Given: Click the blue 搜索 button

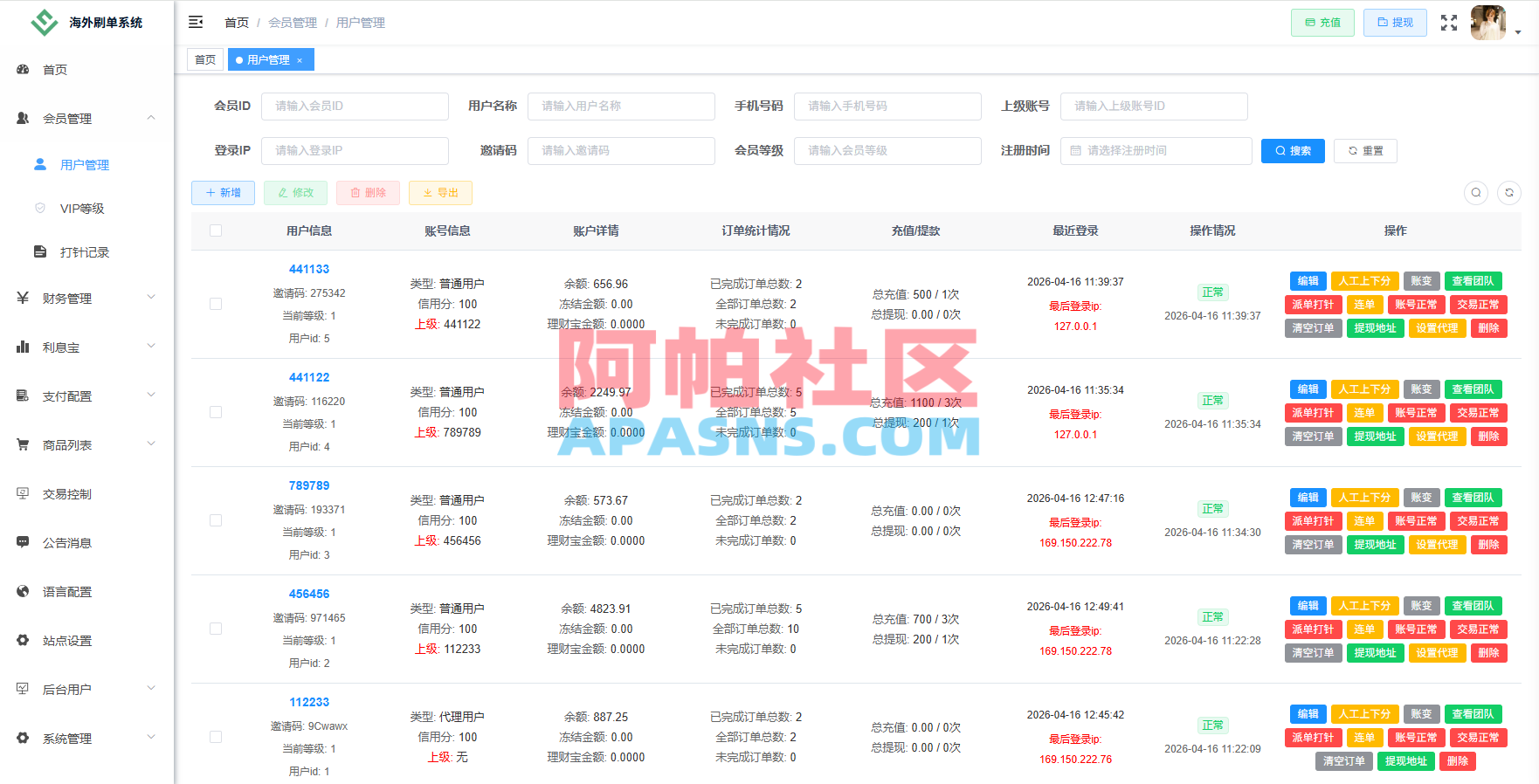Looking at the screenshot, I should pyautogui.click(x=1293, y=150).
